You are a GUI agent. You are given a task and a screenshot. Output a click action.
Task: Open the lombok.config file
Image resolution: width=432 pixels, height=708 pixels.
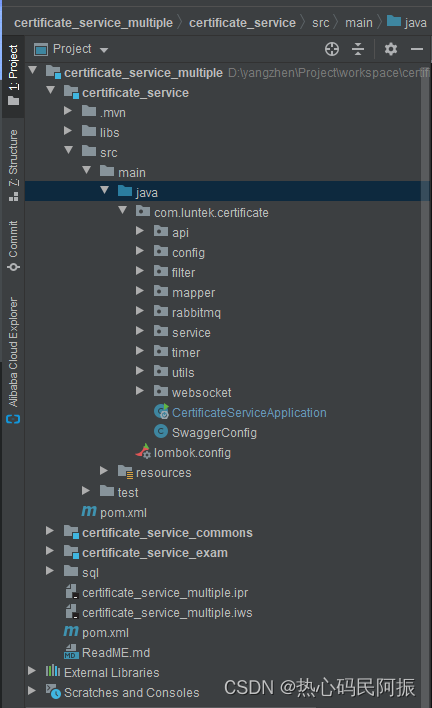pyautogui.click(x=192, y=452)
